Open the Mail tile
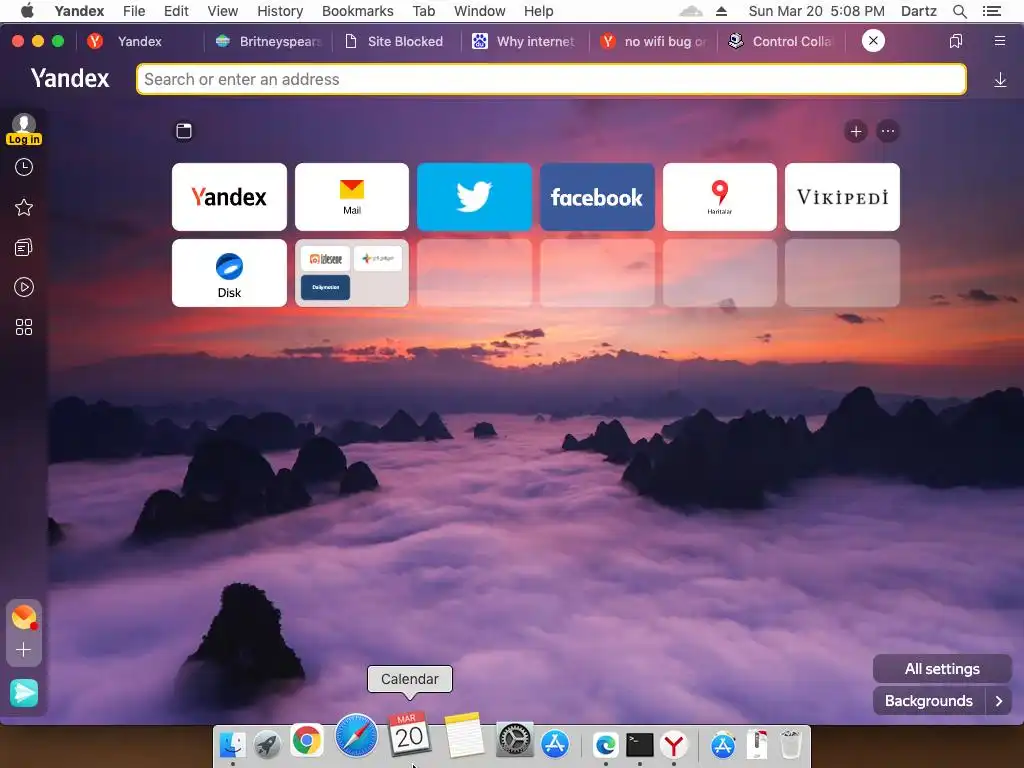Image resolution: width=1024 pixels, height=768 pixels. (x=352, y=197)
